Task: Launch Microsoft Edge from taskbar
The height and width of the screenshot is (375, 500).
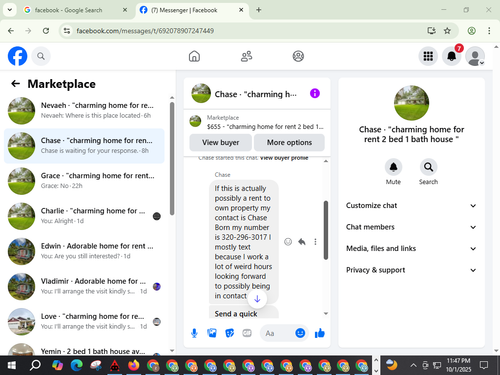Action: [x=77, y=365]
